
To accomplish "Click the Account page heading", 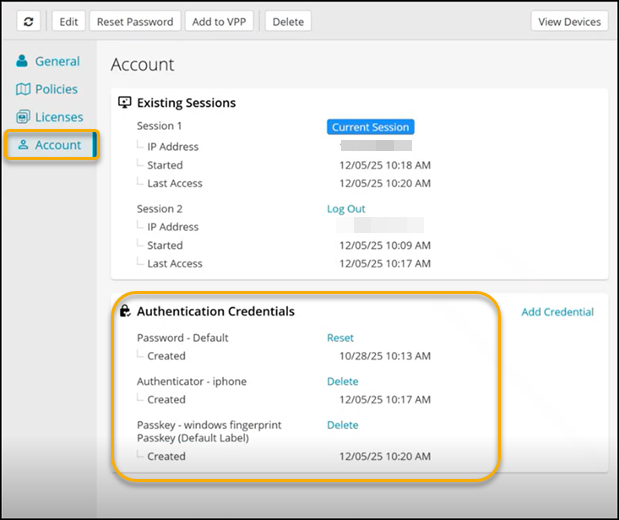I will 142,65.
